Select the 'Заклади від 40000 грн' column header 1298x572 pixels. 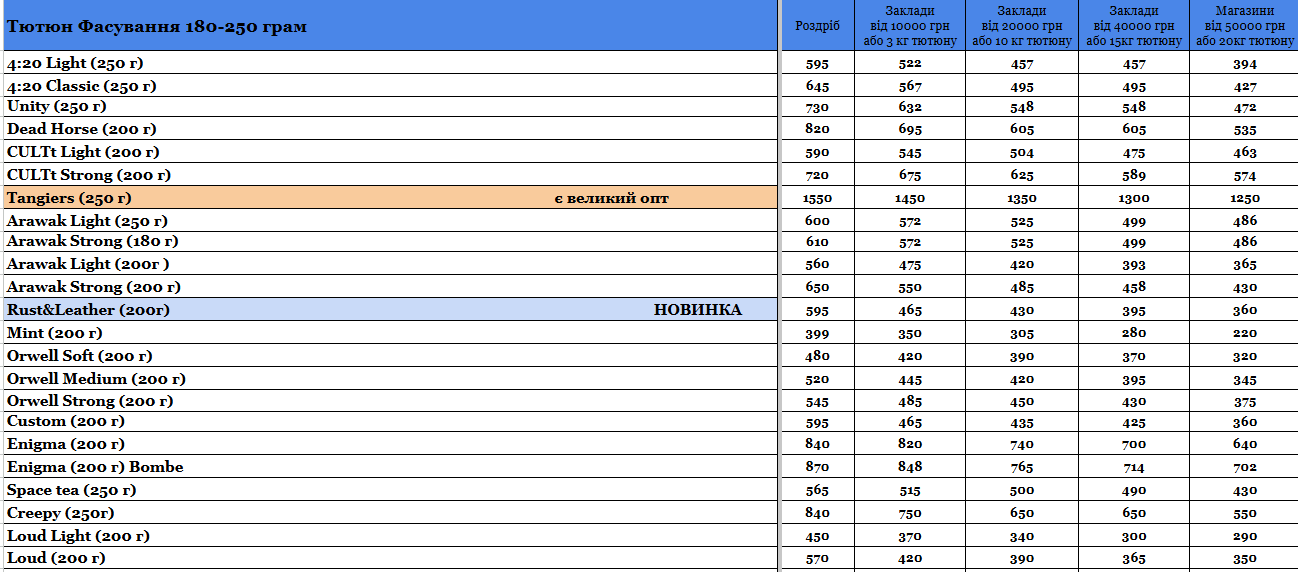[x=1134, y=26]
